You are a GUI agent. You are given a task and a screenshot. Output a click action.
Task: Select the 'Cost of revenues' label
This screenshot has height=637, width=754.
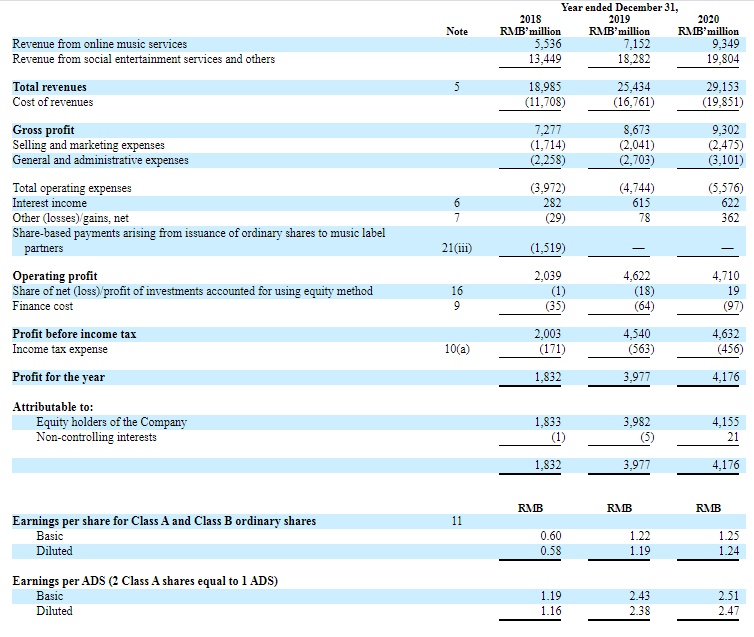point(53,102)
